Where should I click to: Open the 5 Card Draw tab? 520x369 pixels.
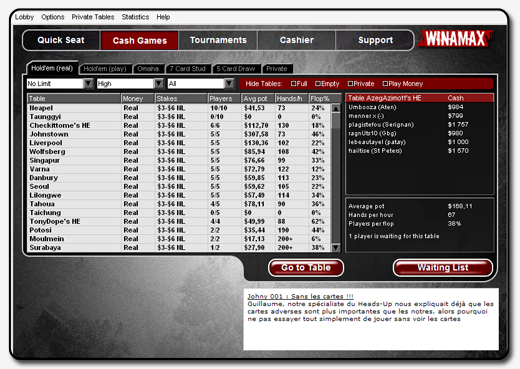point(236,69)
